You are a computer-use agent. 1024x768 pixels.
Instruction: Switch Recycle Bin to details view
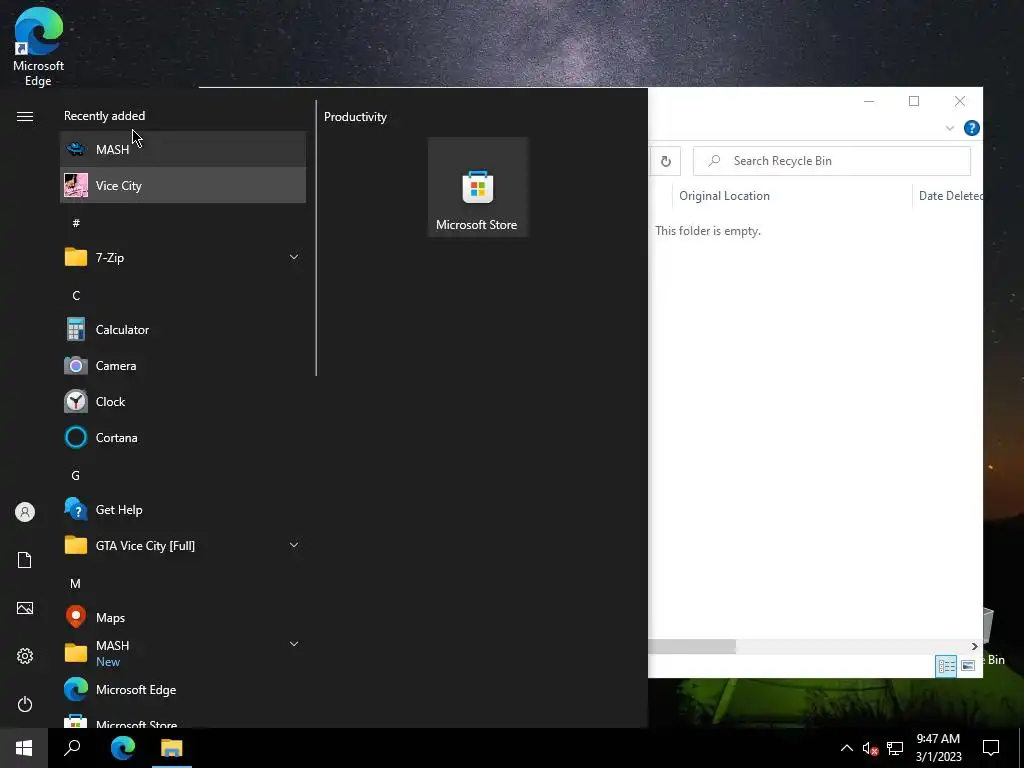click(x=946, y=666)
